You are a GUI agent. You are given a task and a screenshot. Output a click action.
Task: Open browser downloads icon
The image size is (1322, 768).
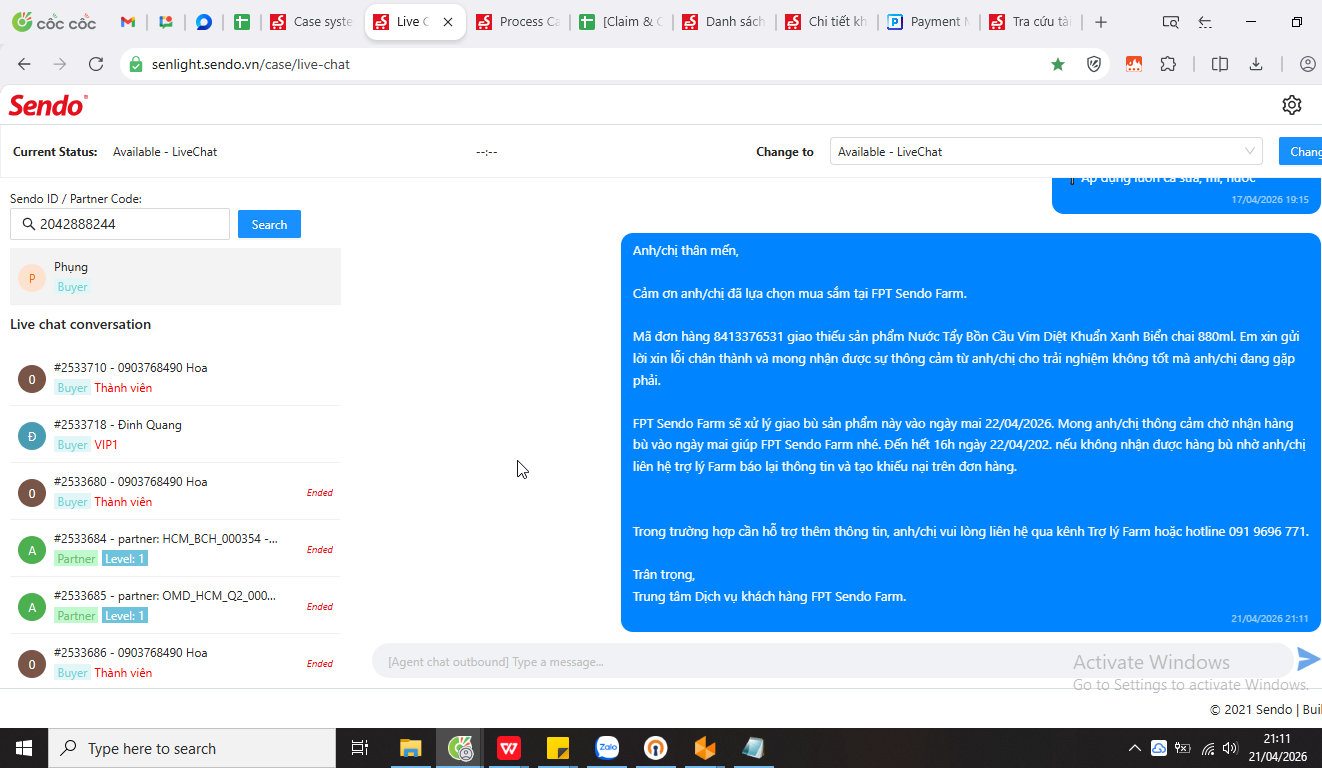tap(1256, 64)
